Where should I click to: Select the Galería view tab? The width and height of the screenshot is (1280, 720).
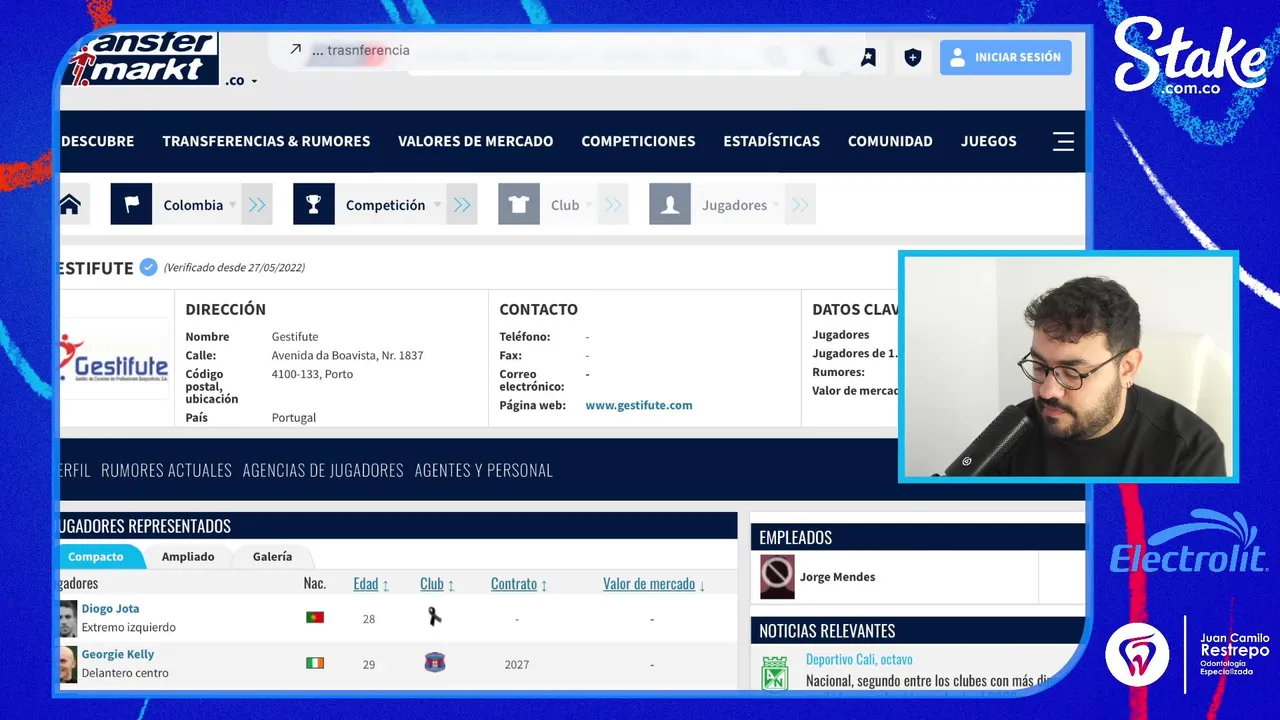click(272, 556)
